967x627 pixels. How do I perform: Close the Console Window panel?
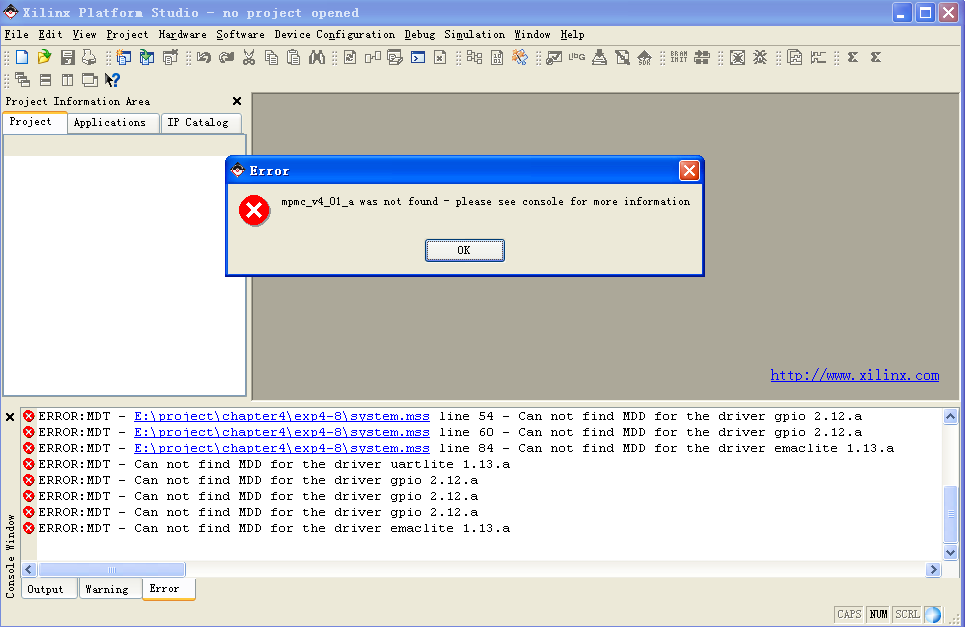click(10, 417)
